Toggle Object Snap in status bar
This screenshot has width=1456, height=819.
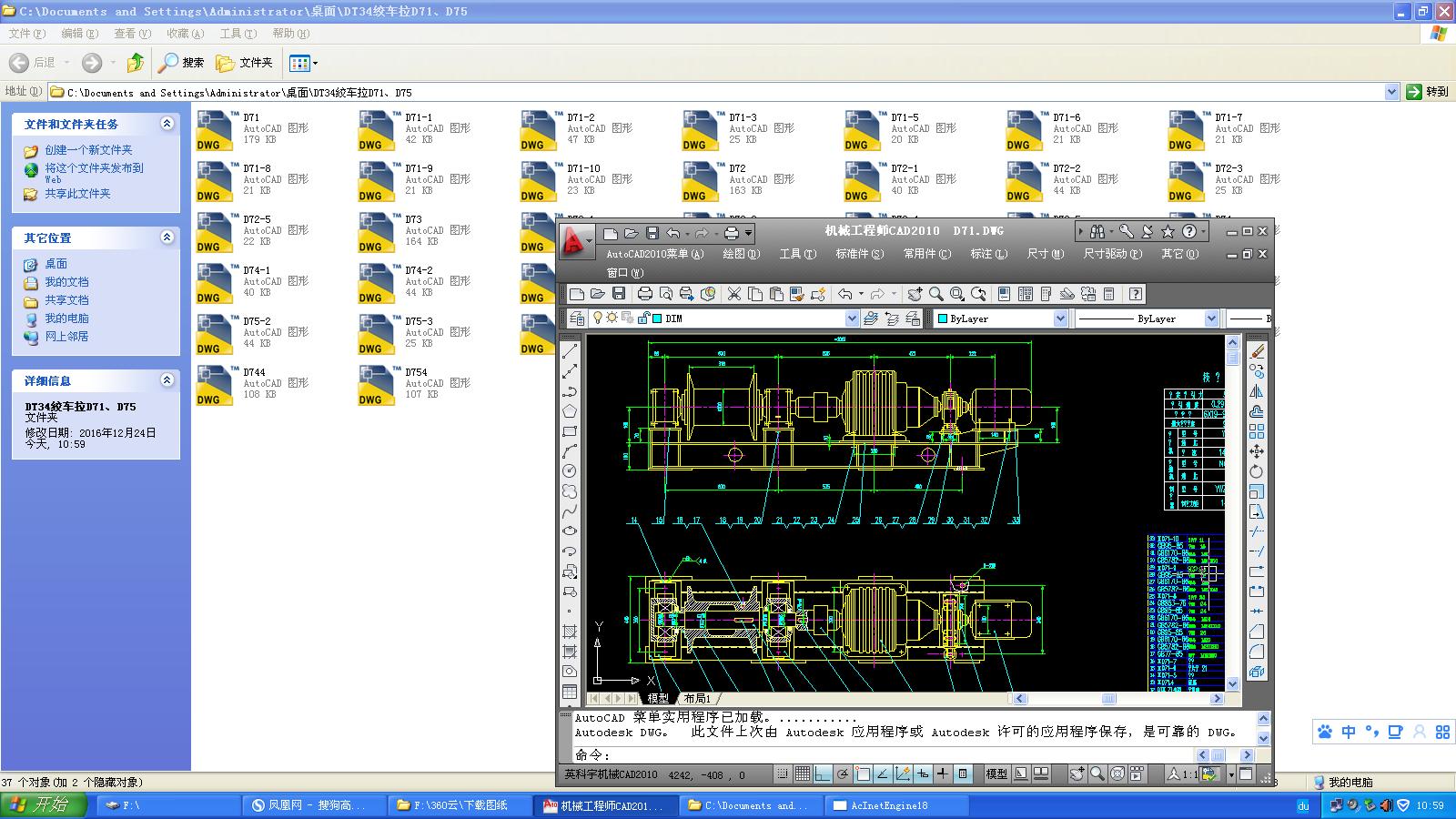coord(863,774)
